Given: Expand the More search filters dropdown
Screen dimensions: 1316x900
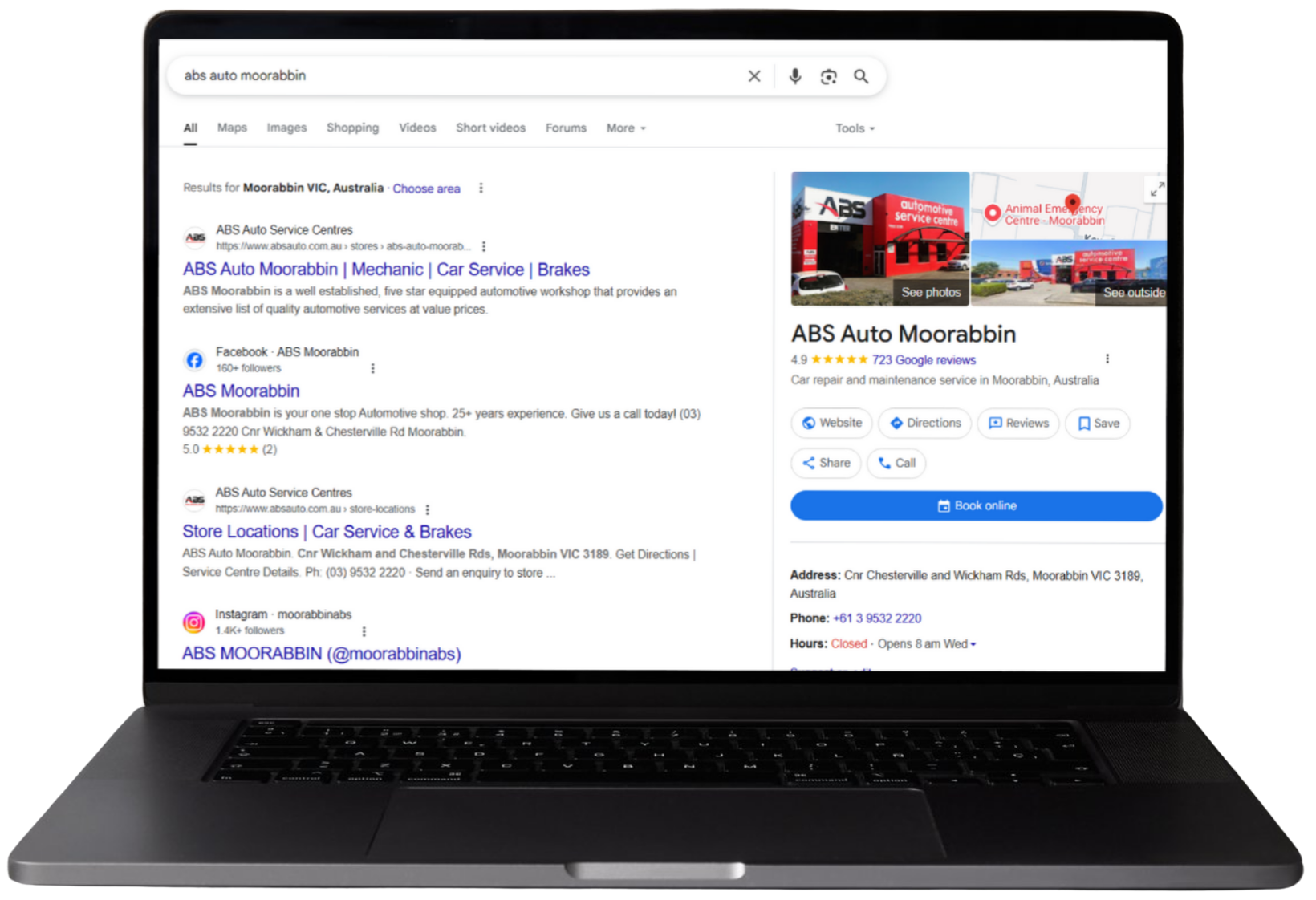Looking at the screenshot, I should pyautogui.click(x=626, y=128).
